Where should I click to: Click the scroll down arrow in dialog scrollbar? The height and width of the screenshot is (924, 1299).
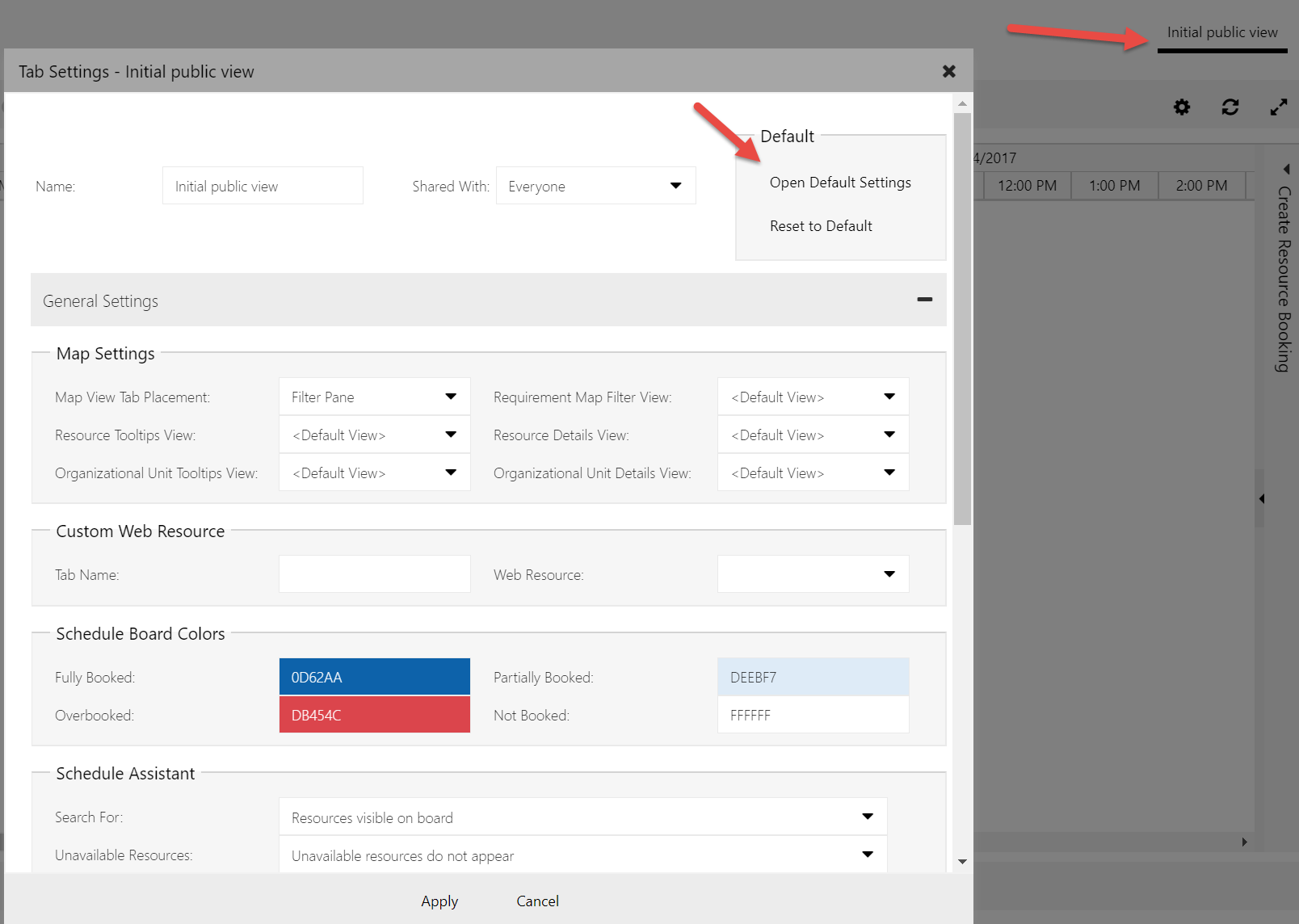(x=962, y=862)
